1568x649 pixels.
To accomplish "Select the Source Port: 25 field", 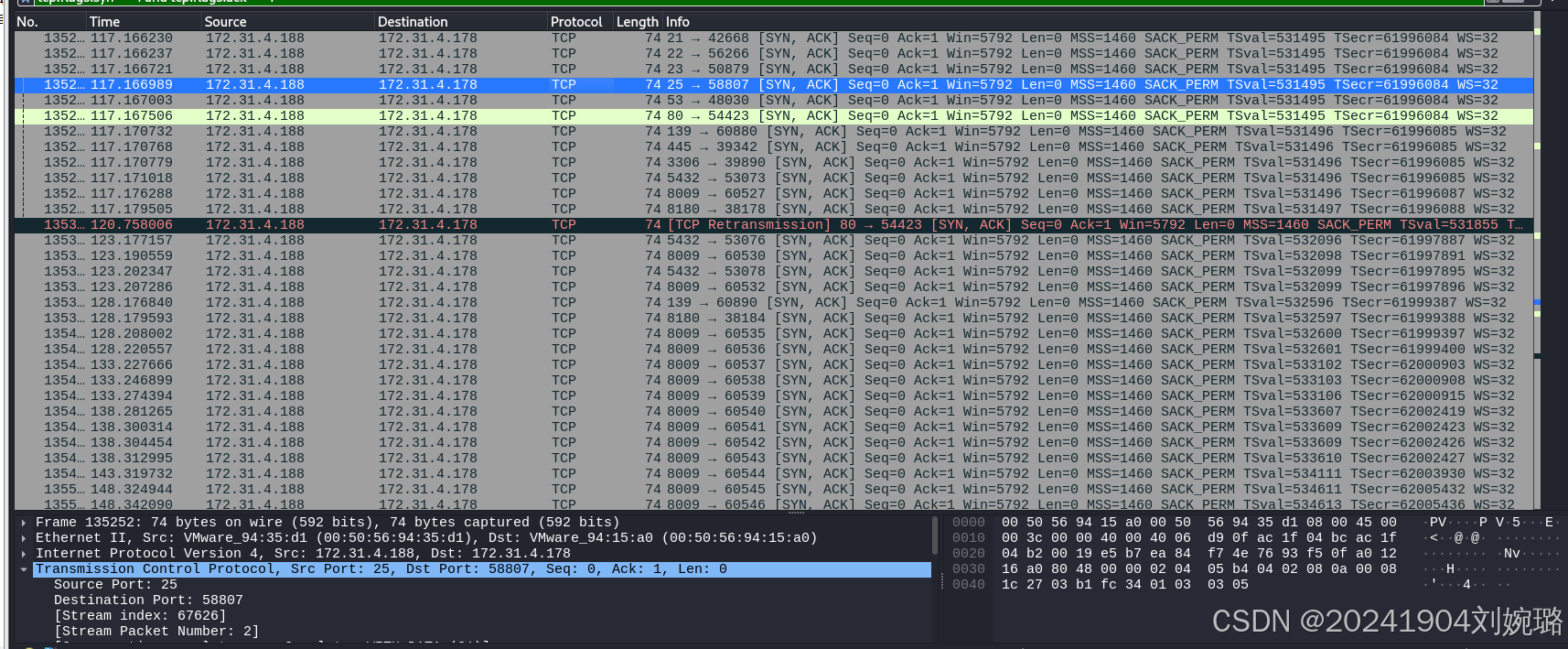I will tap(115, 585).
